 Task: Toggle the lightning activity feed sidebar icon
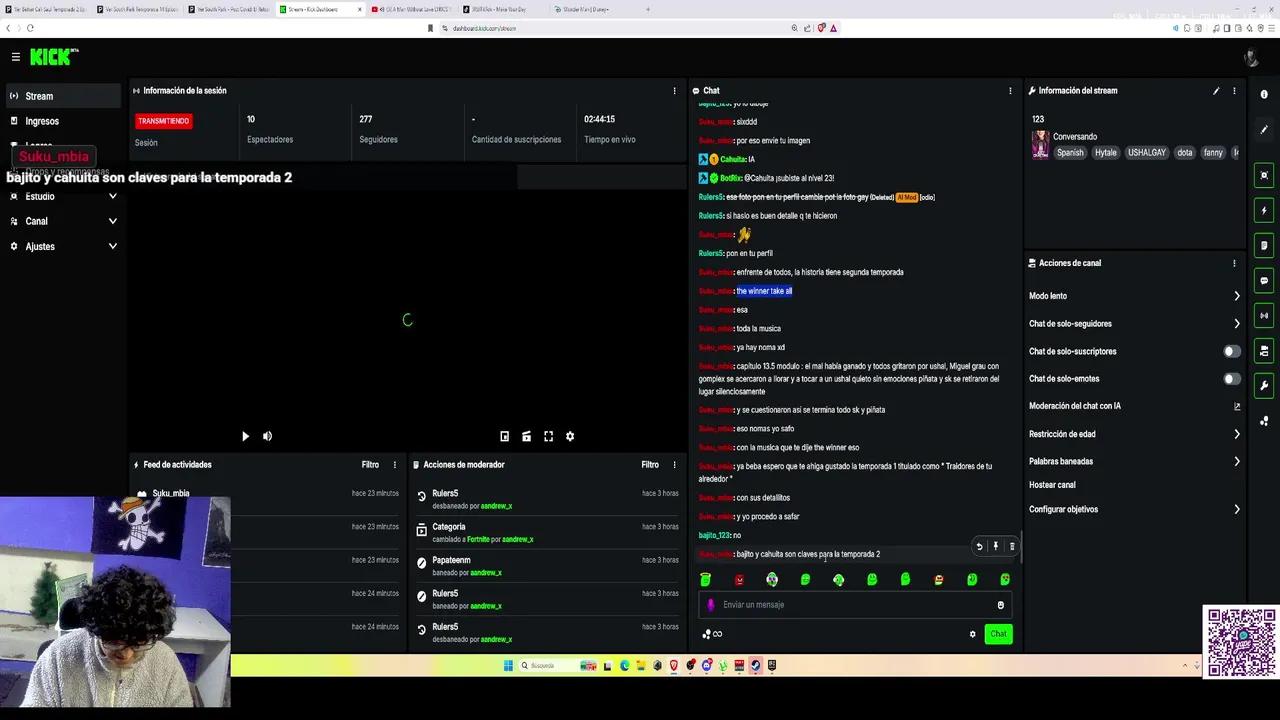(x=1264, y=211)
